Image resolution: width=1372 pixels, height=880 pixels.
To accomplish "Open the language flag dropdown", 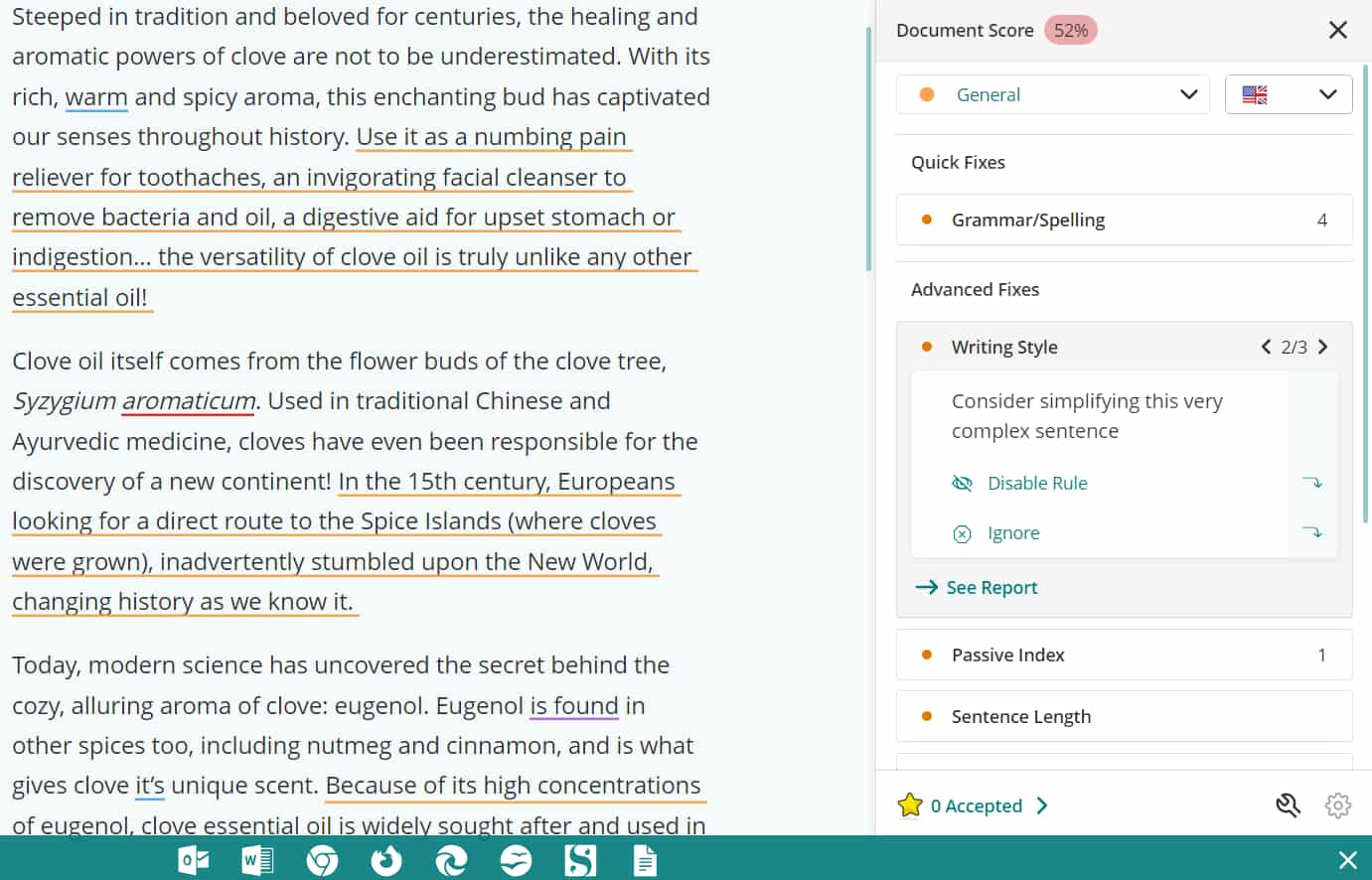I will click(1289, 94).
